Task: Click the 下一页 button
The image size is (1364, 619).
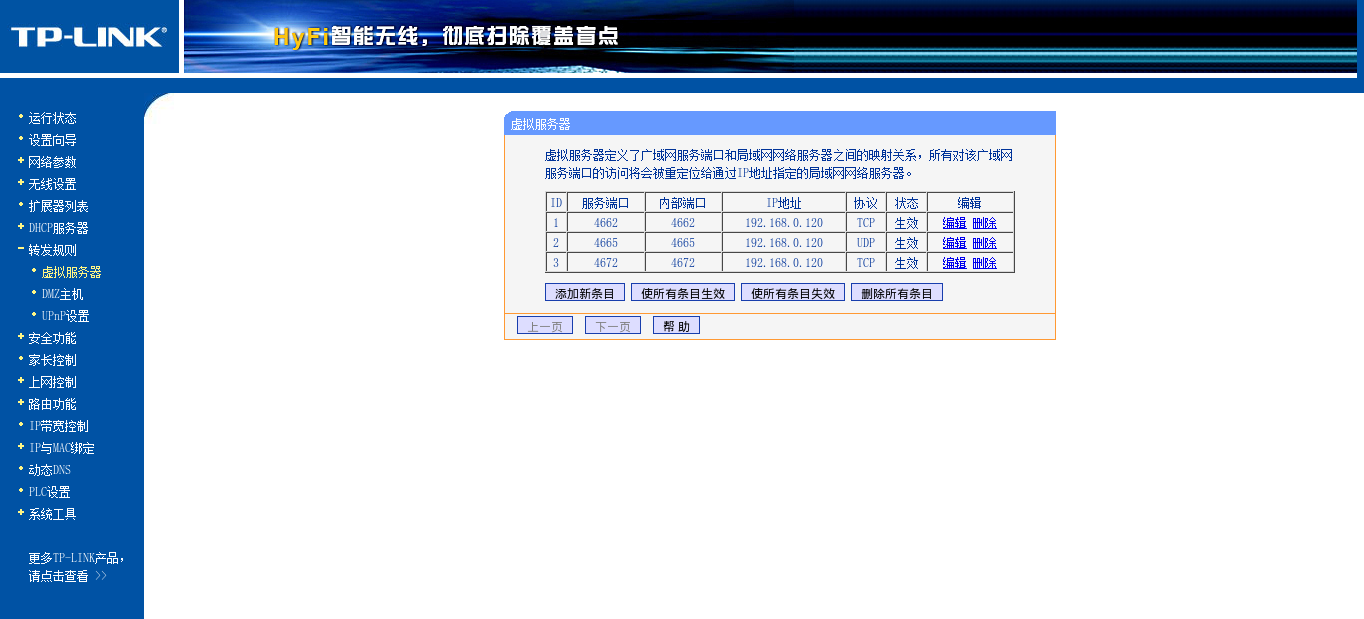Action: pyautogui.click(x=613, y=326)
